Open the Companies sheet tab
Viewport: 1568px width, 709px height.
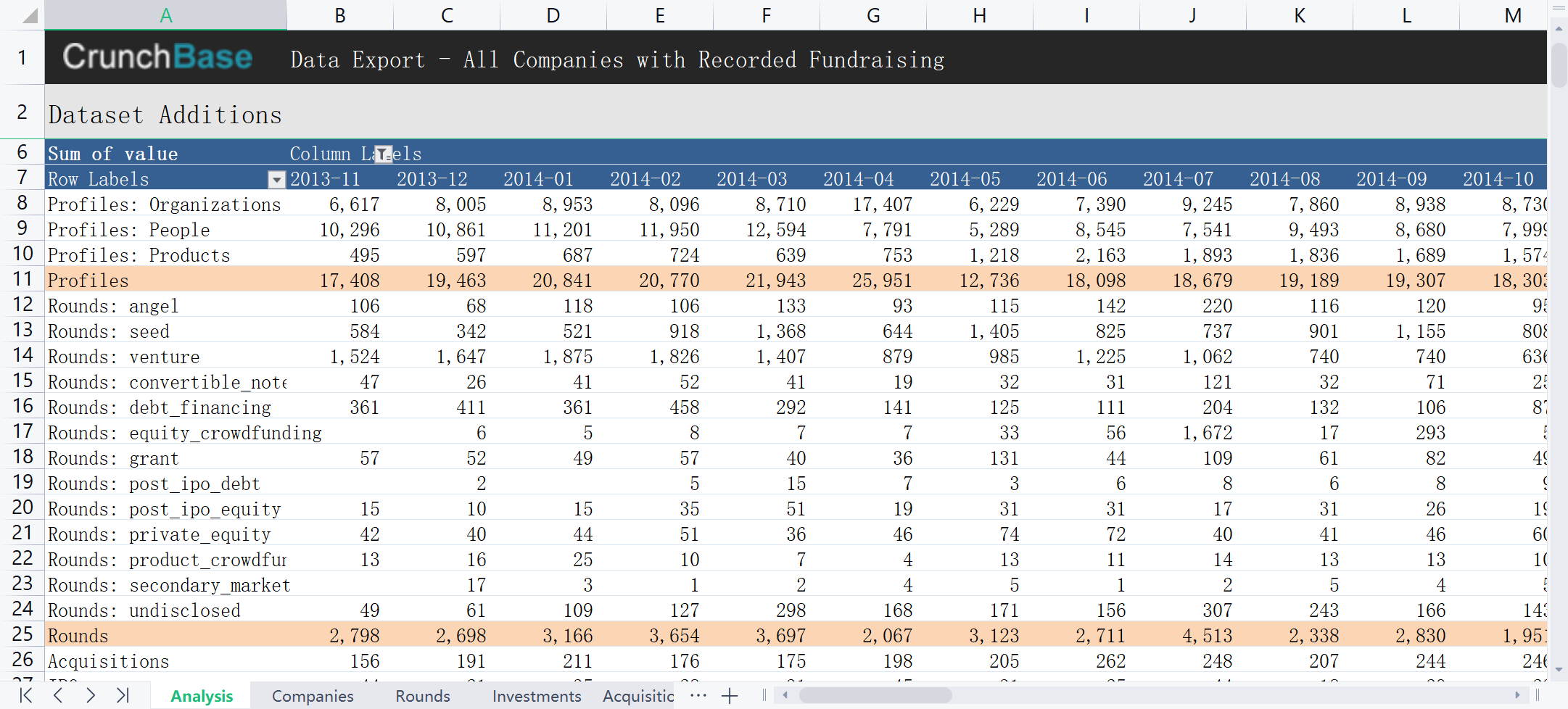pyautogui.click(x=313, y=696)
